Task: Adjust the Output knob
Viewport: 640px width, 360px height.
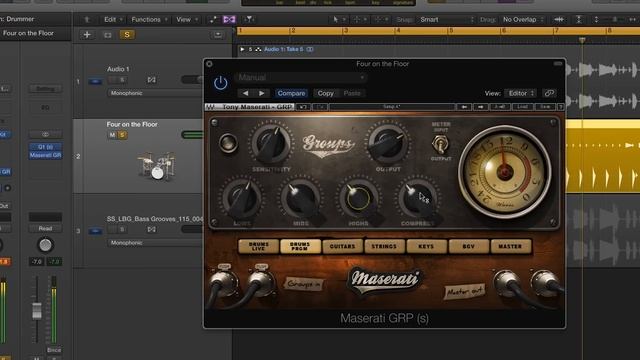Action: point(387,144)
